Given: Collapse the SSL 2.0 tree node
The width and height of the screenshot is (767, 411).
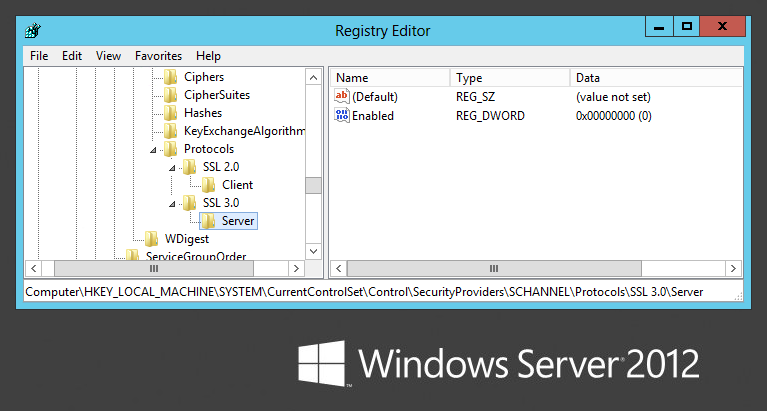Looking at the screenshot, I should point(172,168).
